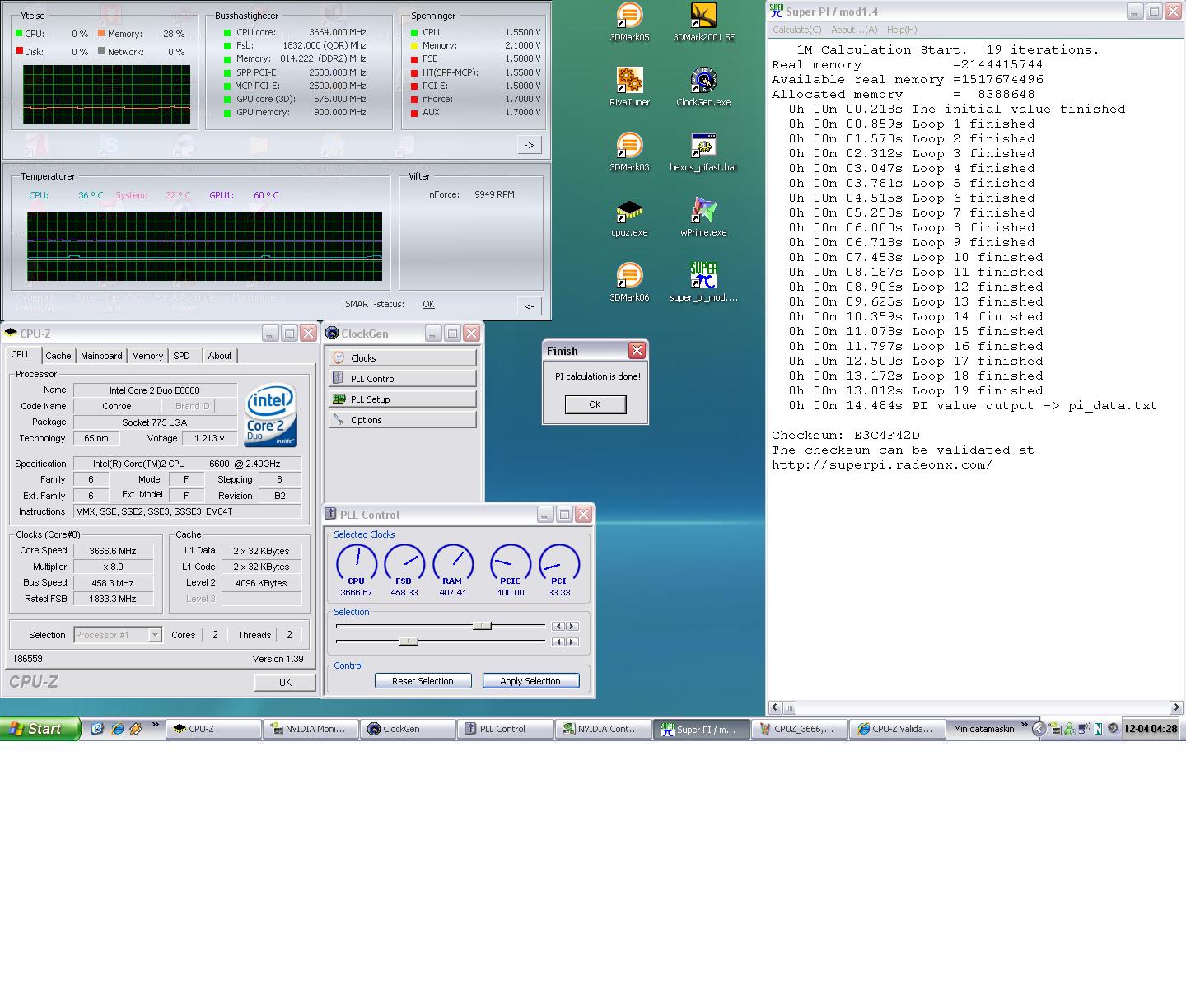Expand Min datamaskin toolbar chevron
1186x1008 pixels.
point(1025,726)
